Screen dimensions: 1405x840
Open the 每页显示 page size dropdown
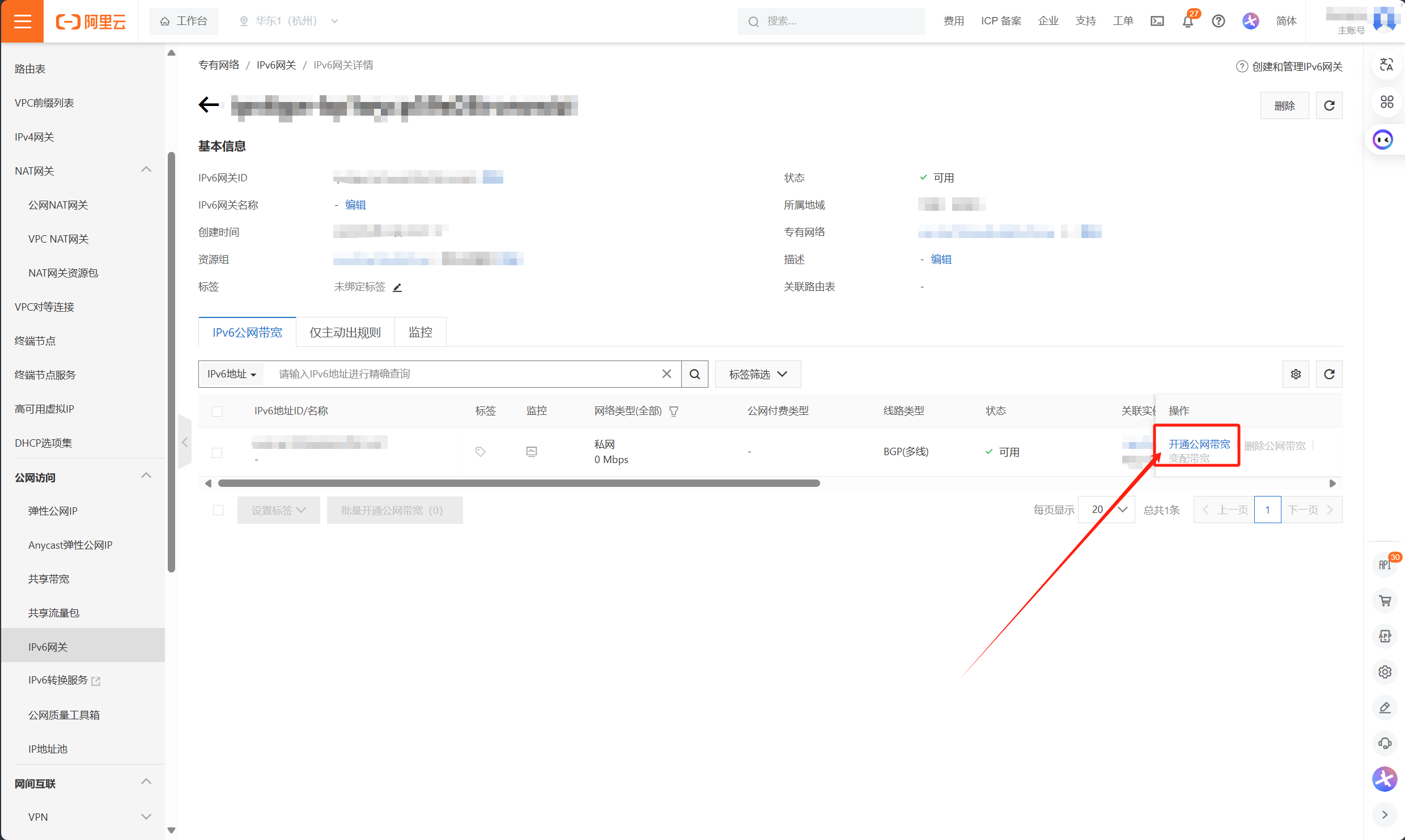pos(1106,510)
